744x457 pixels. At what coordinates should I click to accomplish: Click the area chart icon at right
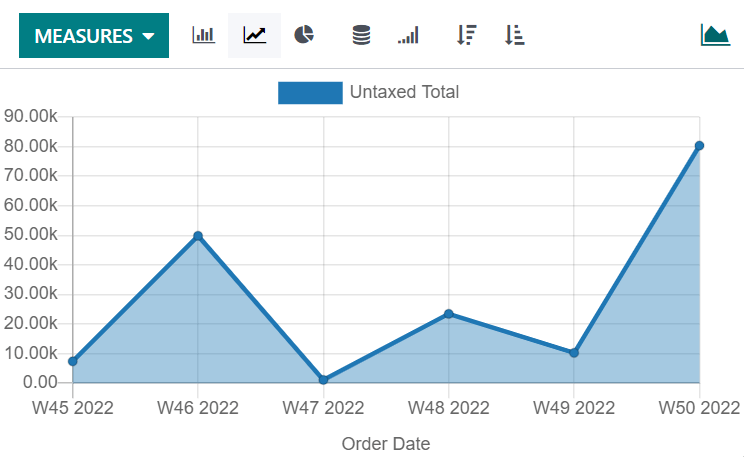point(715,35)
